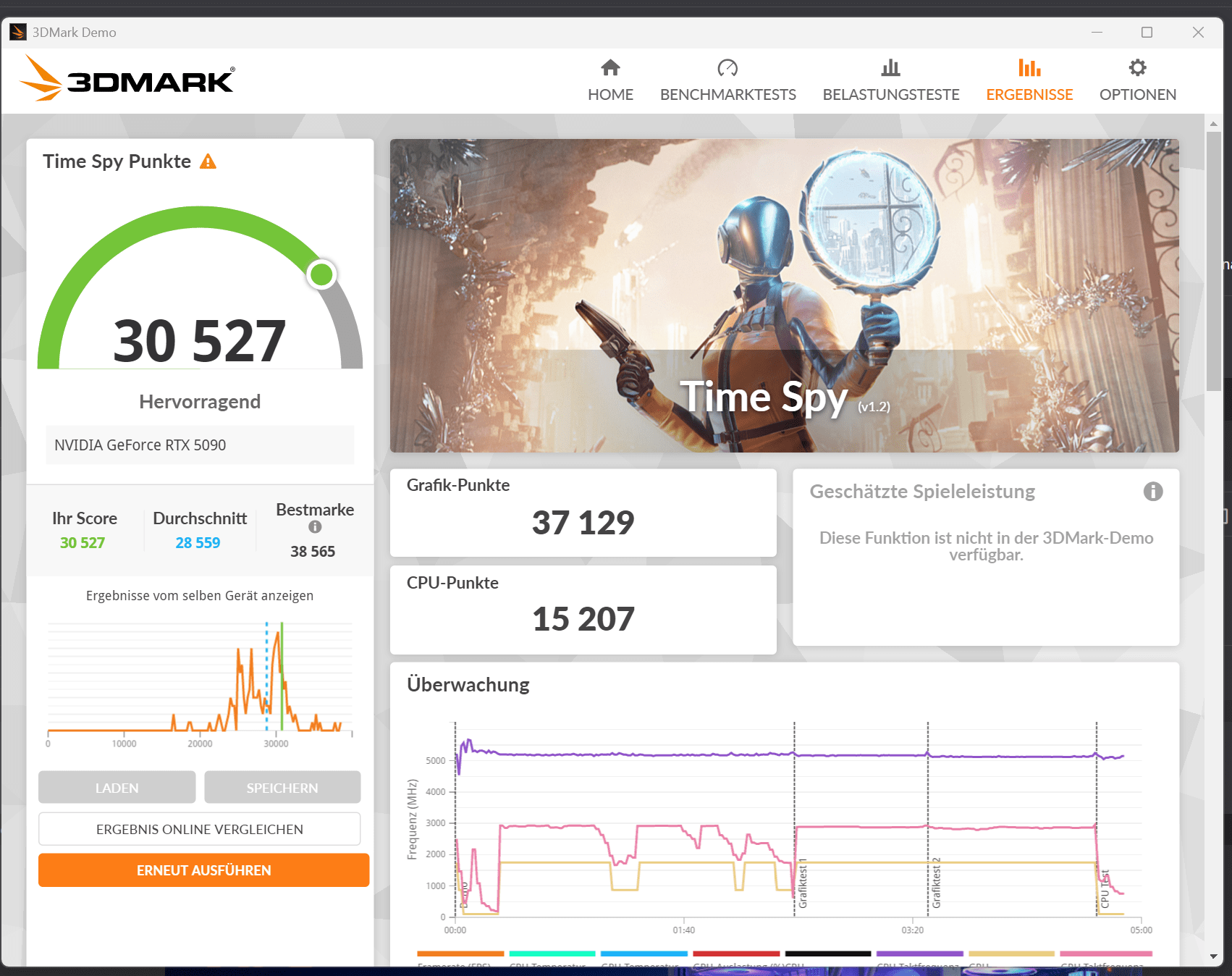Select the red legend color swatch
Viewport: 1232px width, 976px height.
click(736, 954)
